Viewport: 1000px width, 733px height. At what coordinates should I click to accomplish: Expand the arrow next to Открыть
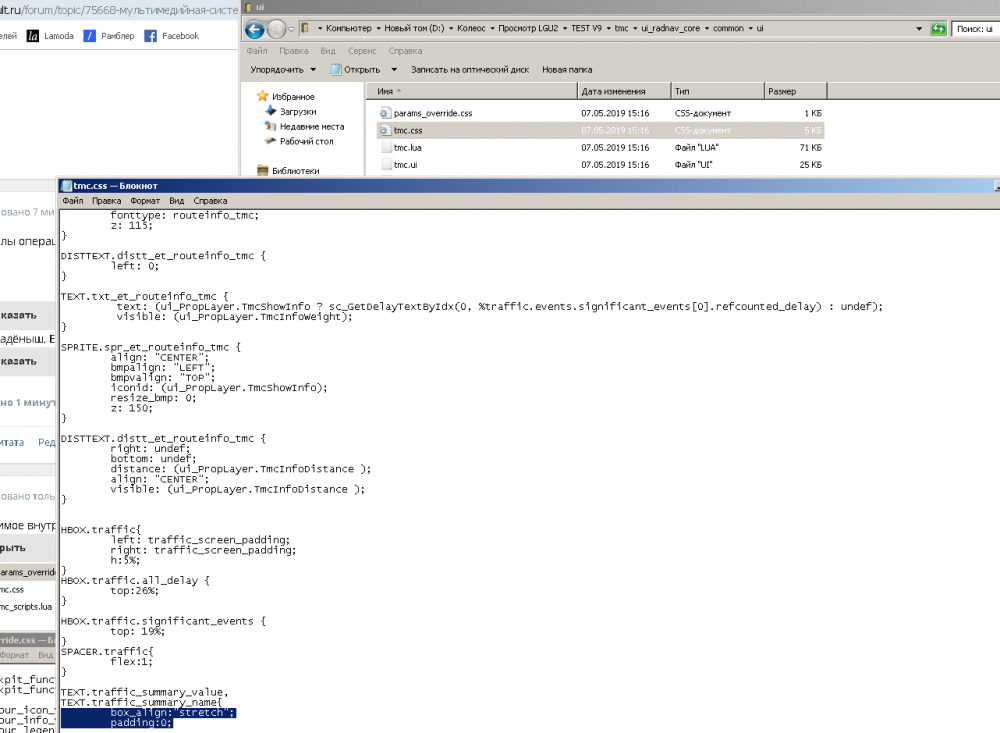point(394,70)
